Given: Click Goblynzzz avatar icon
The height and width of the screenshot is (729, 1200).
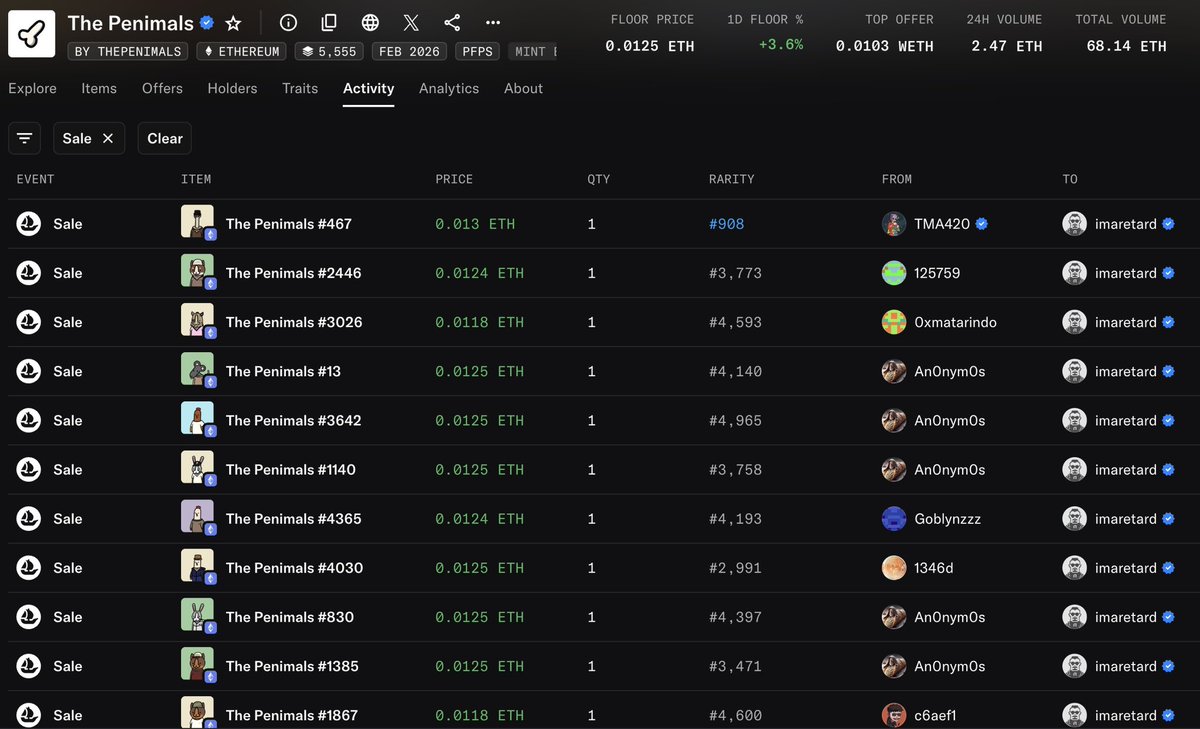Looking at the screenshot, I should 894,519.
